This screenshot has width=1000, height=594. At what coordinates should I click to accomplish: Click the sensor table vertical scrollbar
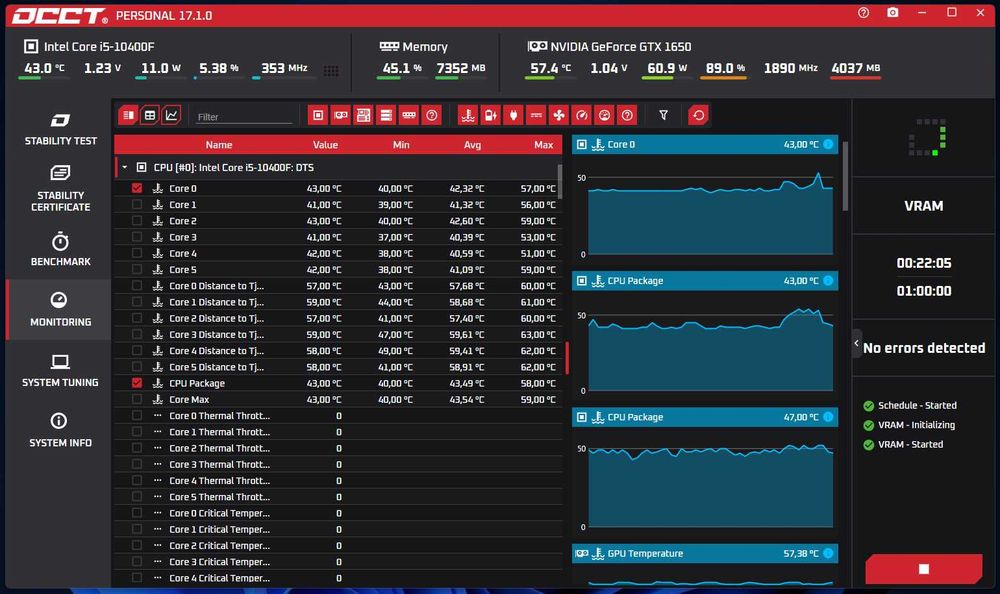[560, 182]
